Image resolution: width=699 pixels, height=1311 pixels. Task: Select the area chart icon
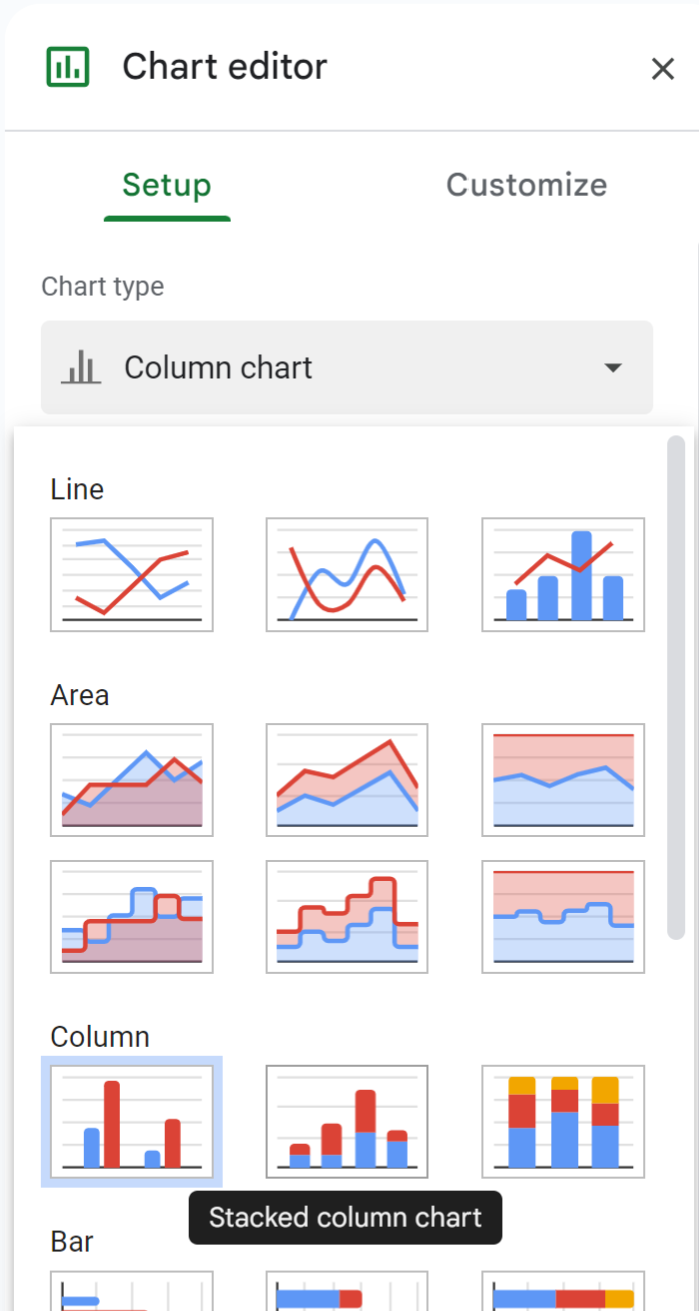[x=132, y=780]
